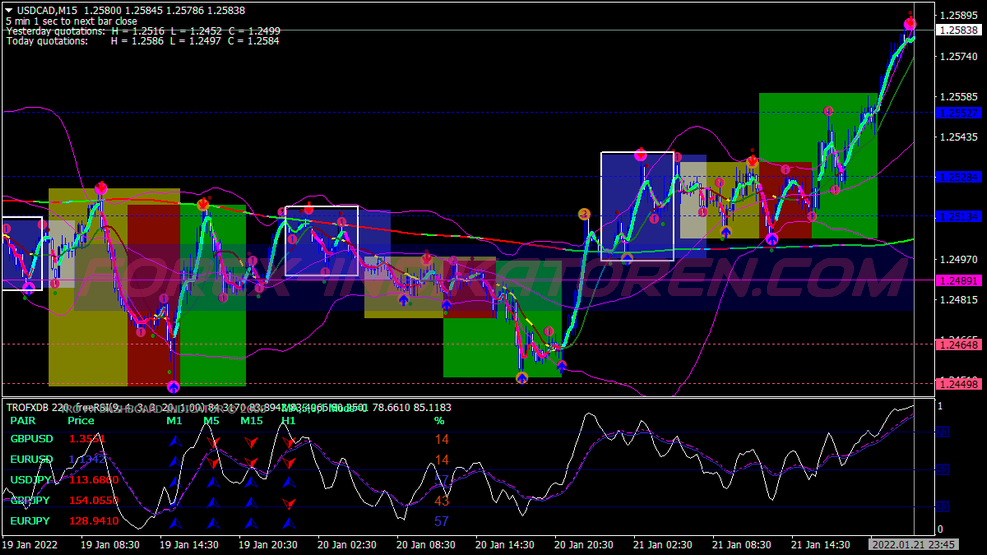987x555 pixels.
Task: Click the magenta 1.24891 price level tag
Action: [x=959, y=281]
